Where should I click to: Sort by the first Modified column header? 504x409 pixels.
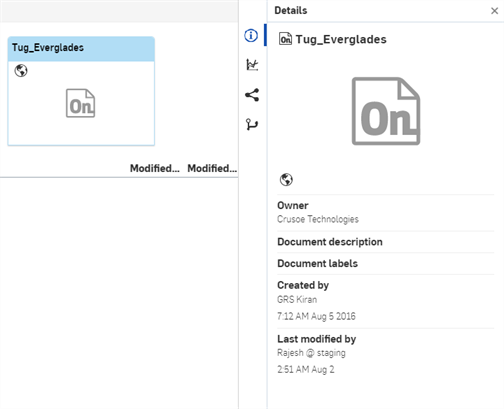pyautogui.click(x=155, y=168)
